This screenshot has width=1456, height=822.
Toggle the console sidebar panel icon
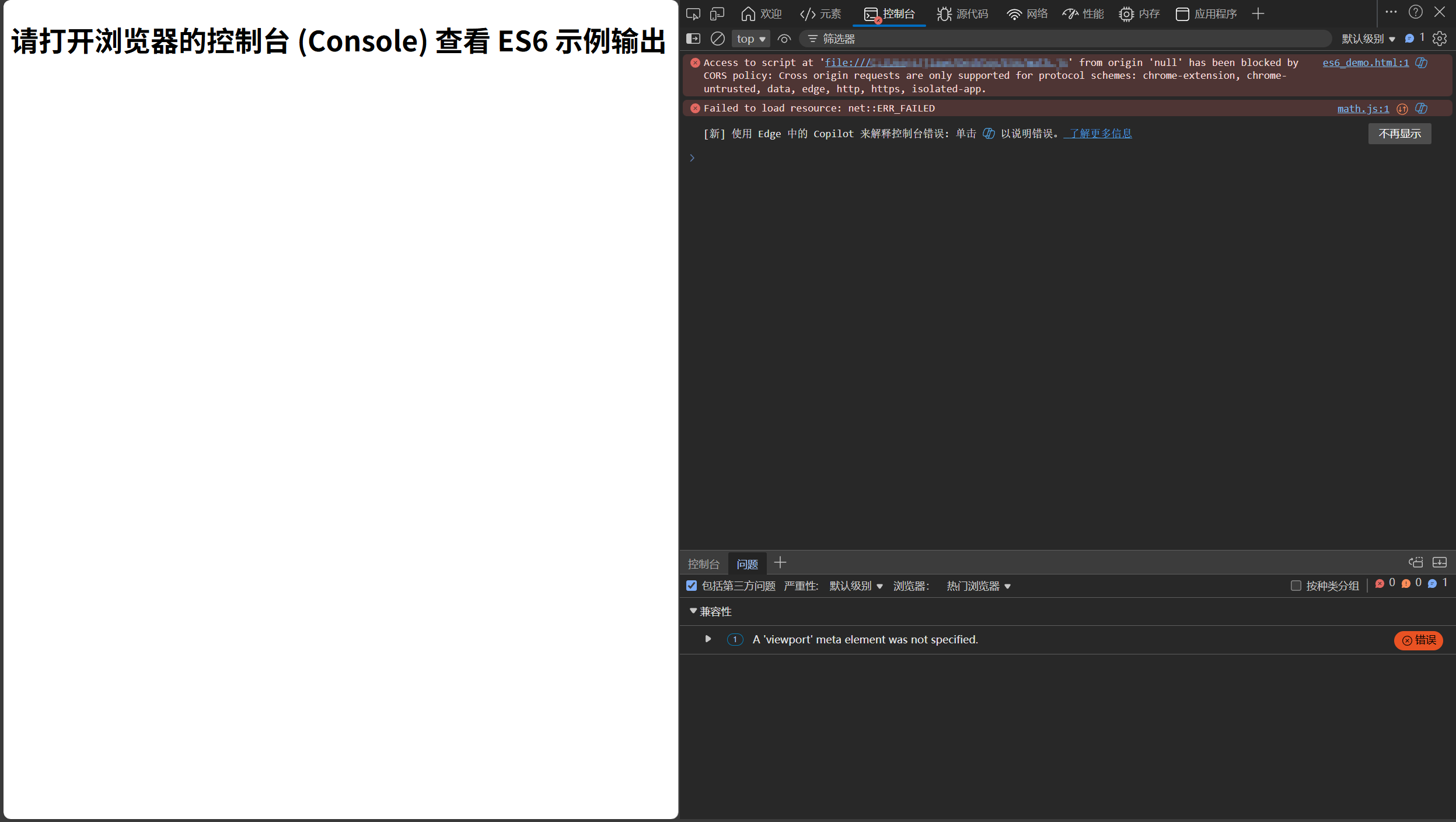click(693, 39)
